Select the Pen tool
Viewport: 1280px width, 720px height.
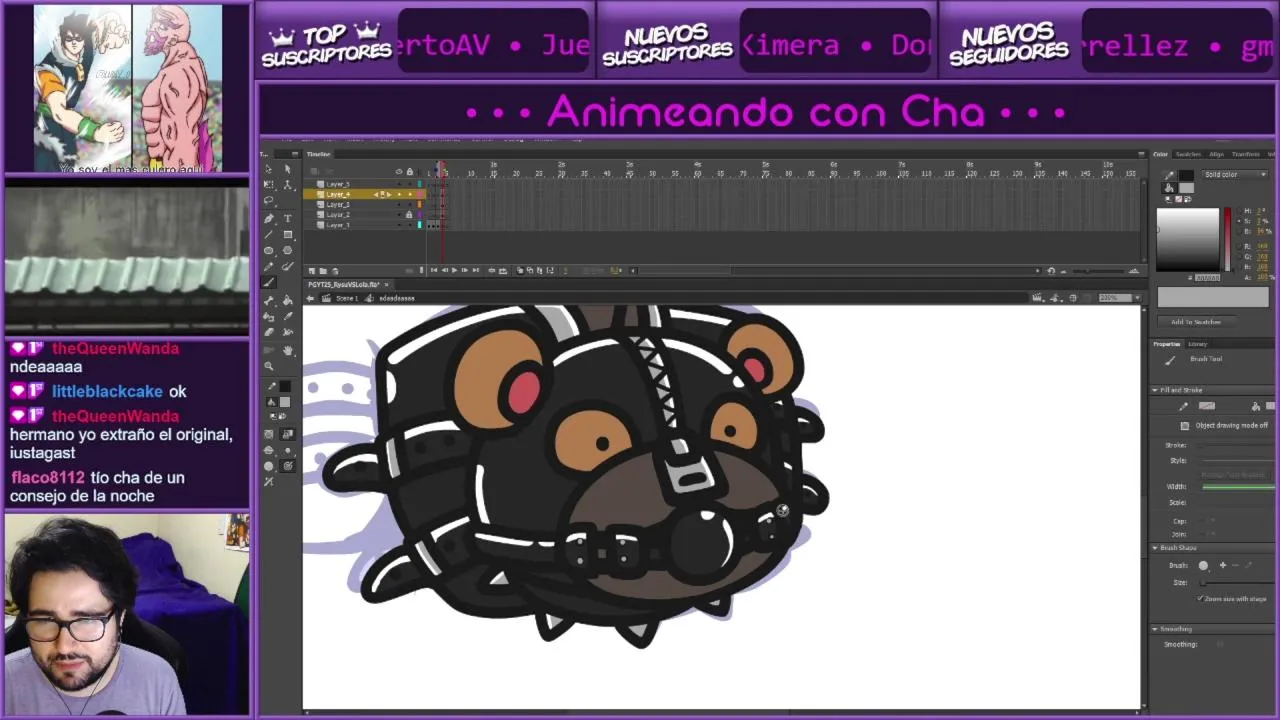click(x=268, y=218)
